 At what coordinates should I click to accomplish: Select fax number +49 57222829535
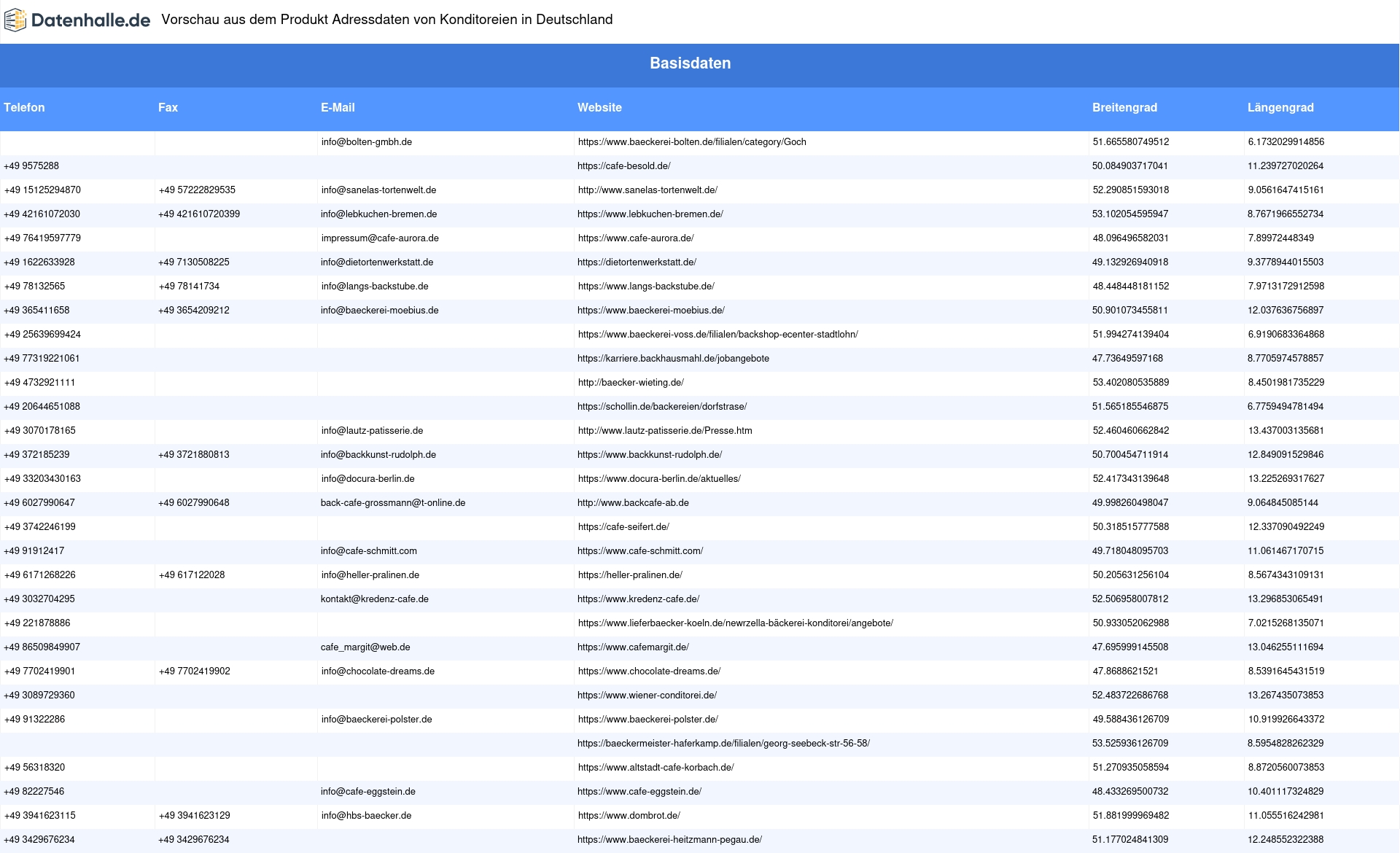coord(197,190)
